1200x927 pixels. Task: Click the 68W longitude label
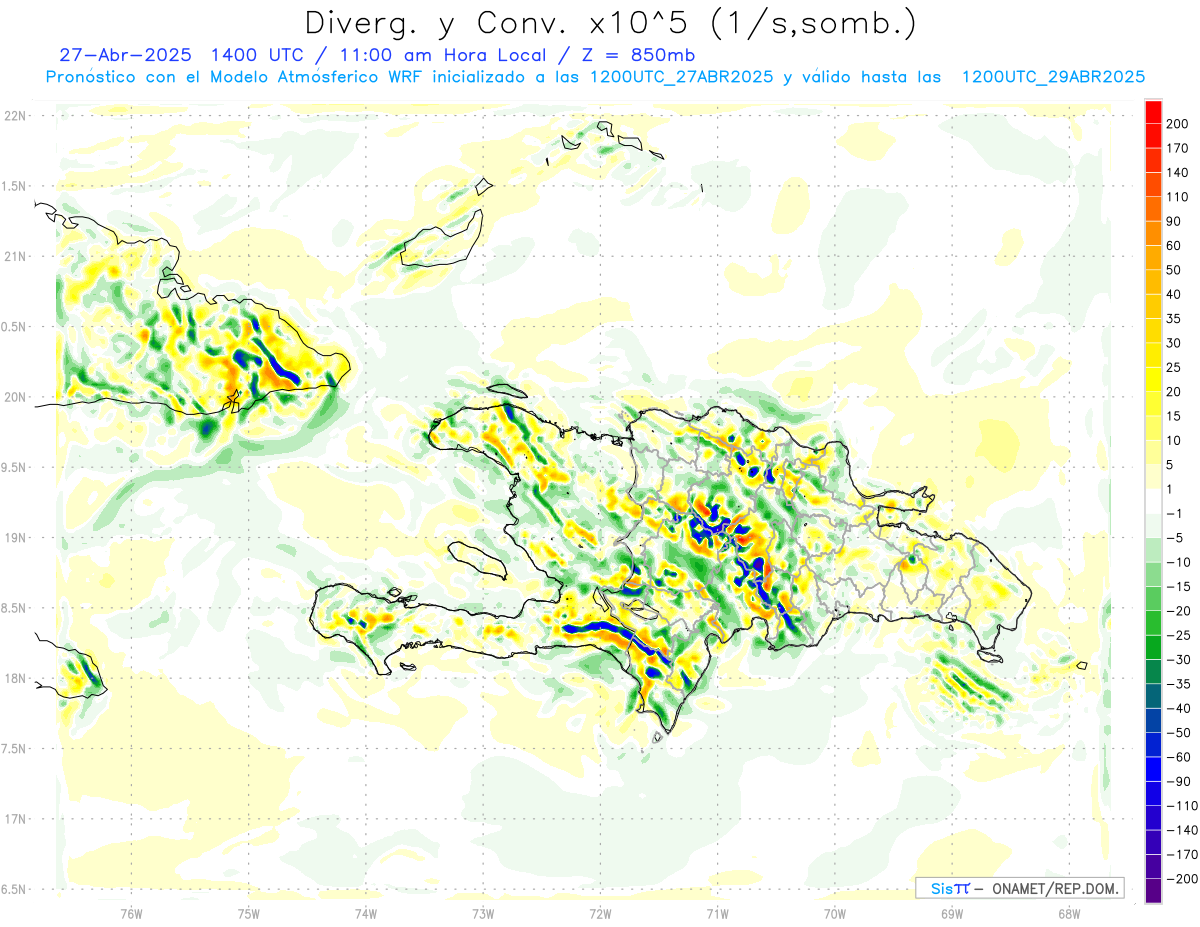pyautogui.click(x=1069, y=913)
